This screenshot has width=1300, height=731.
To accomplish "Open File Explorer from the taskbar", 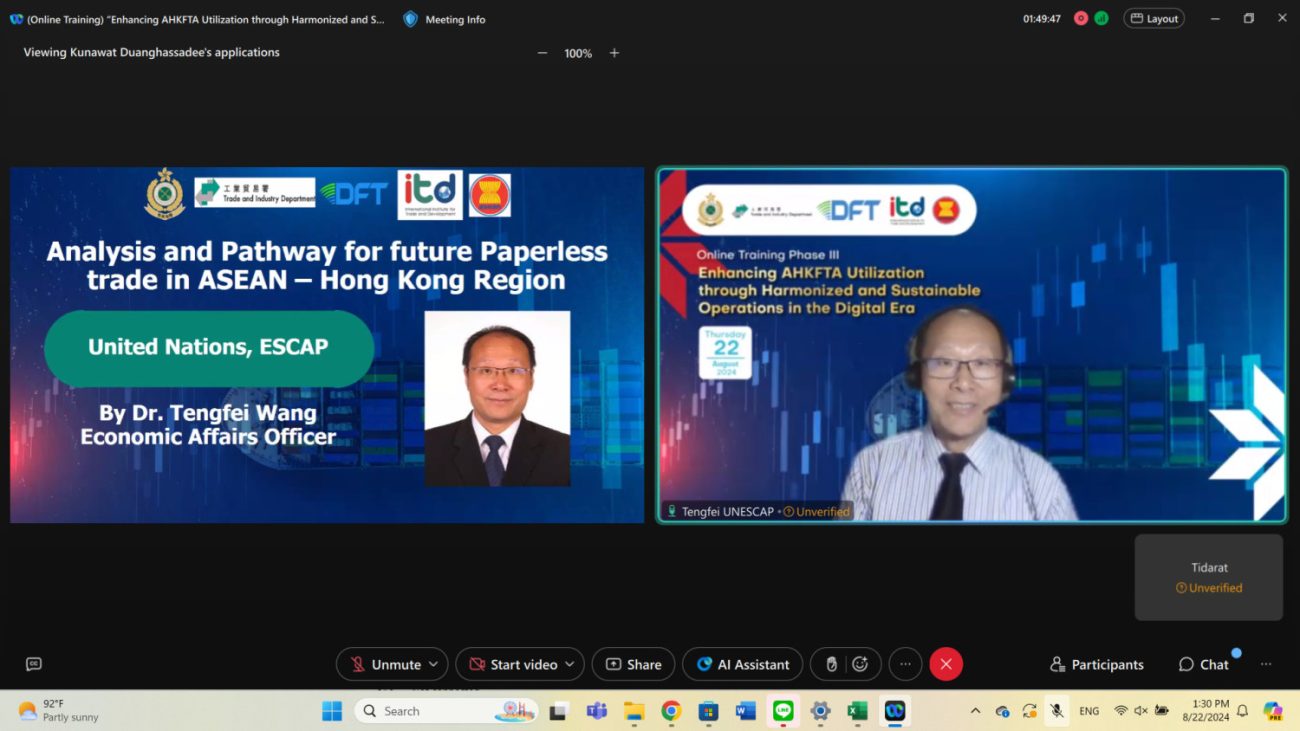I will 634,711.
